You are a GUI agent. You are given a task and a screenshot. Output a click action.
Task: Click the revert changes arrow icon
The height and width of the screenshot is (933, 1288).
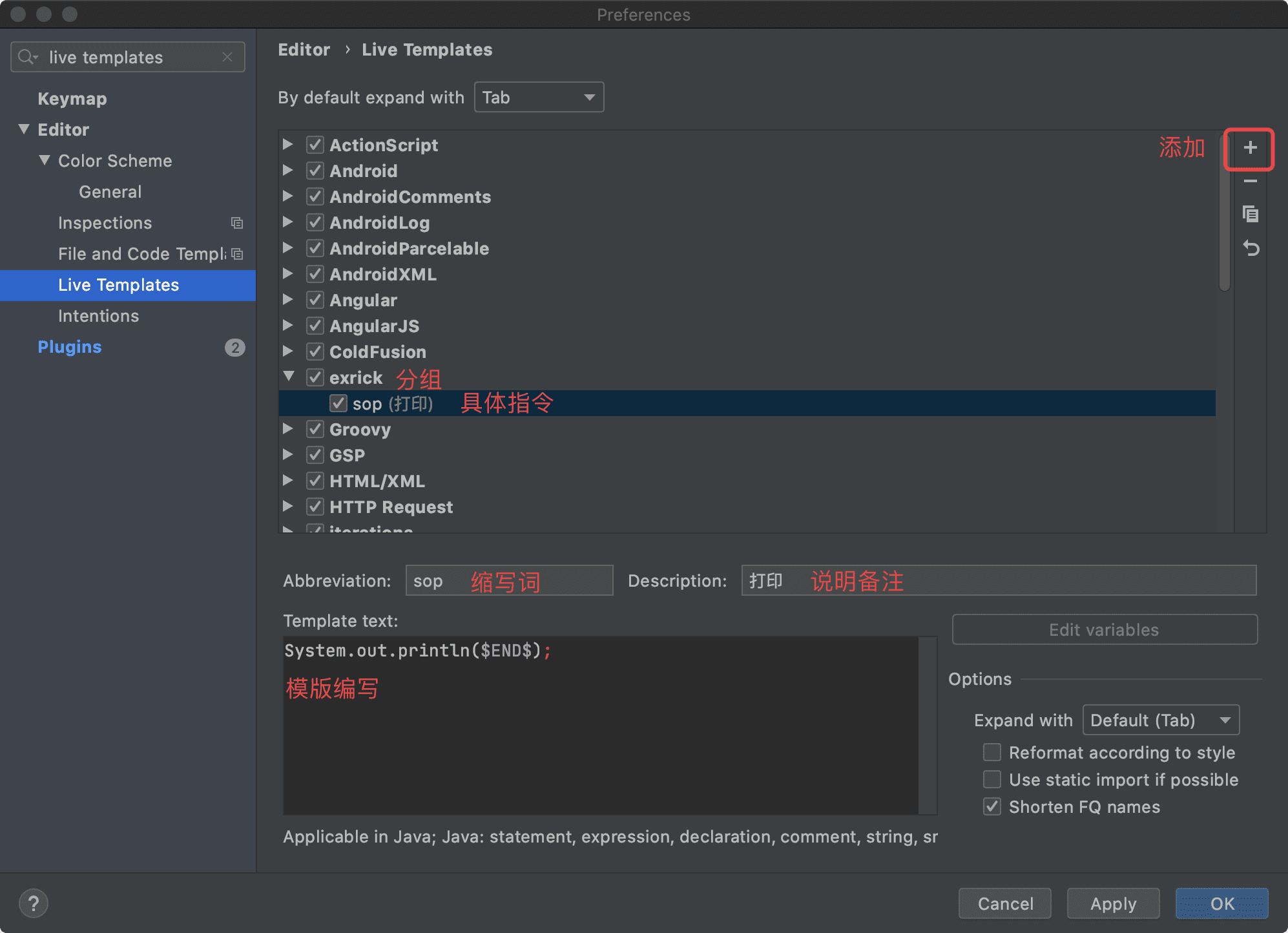point(1251,248)
